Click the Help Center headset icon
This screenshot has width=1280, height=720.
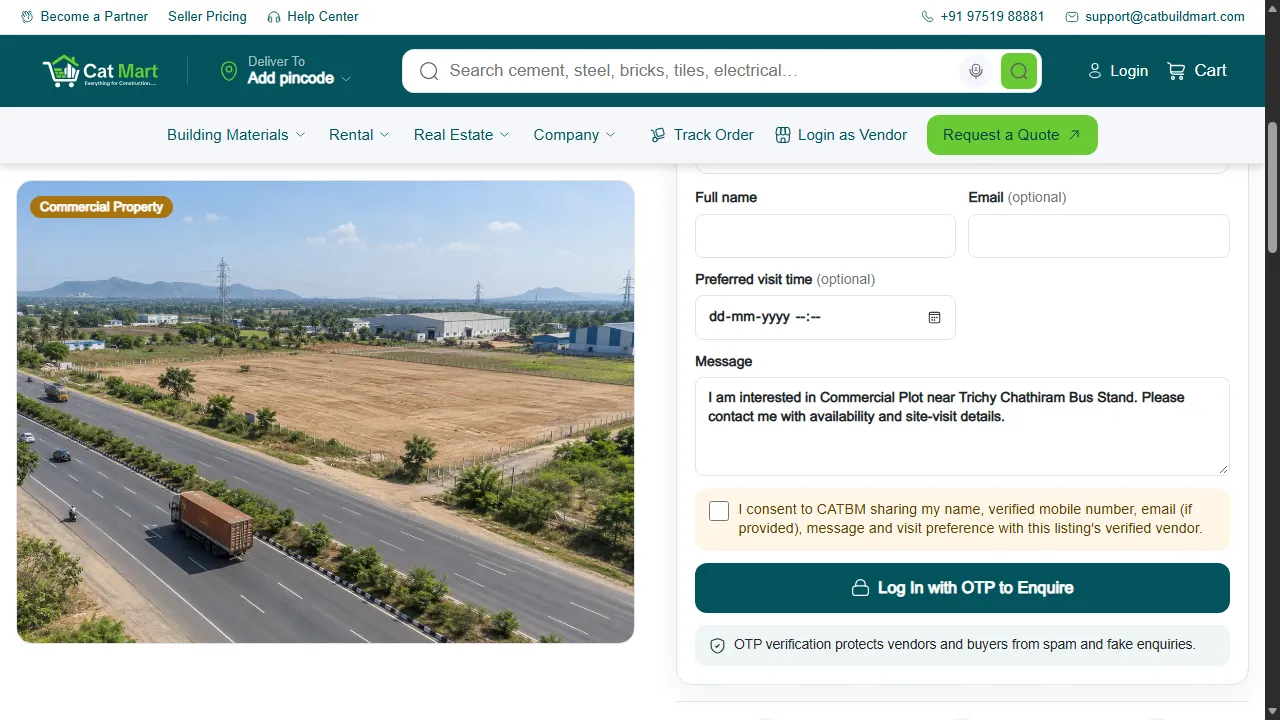coord(274,17)
